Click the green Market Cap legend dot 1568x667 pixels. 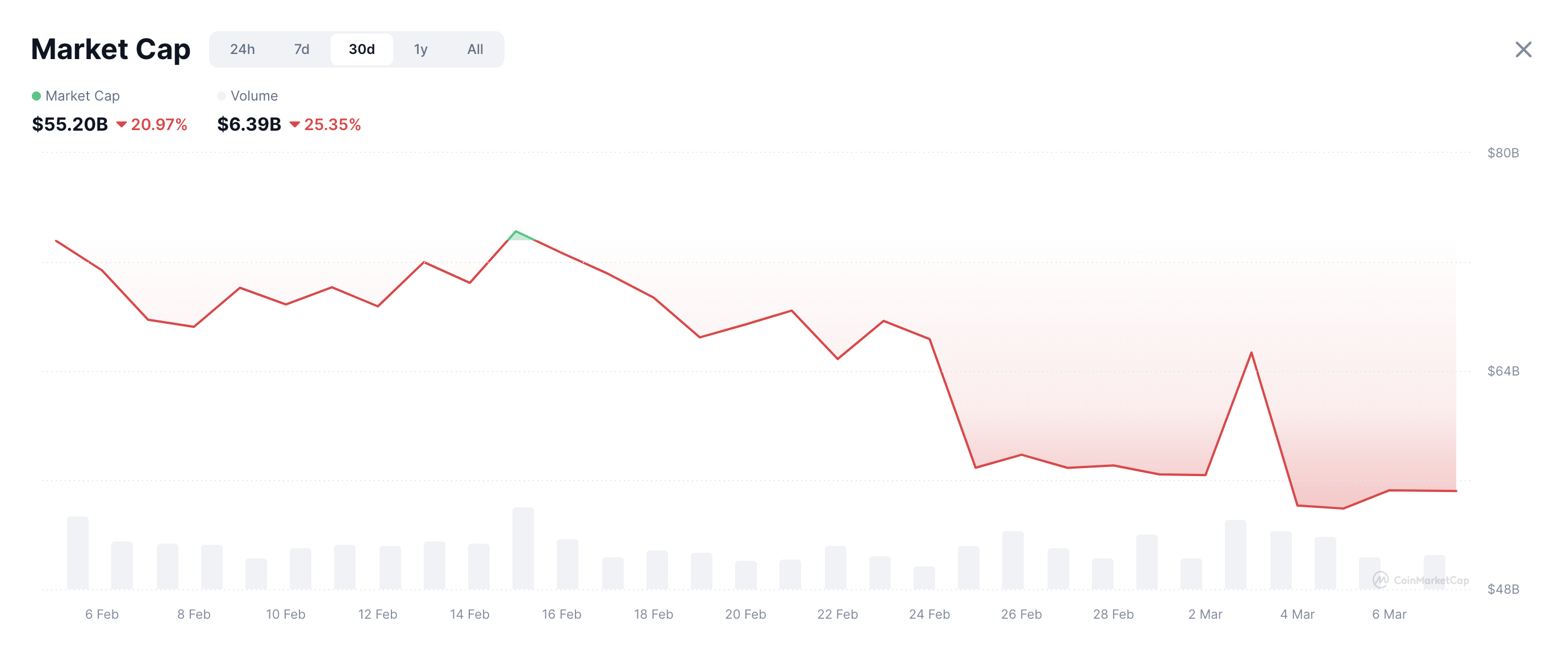36,95
